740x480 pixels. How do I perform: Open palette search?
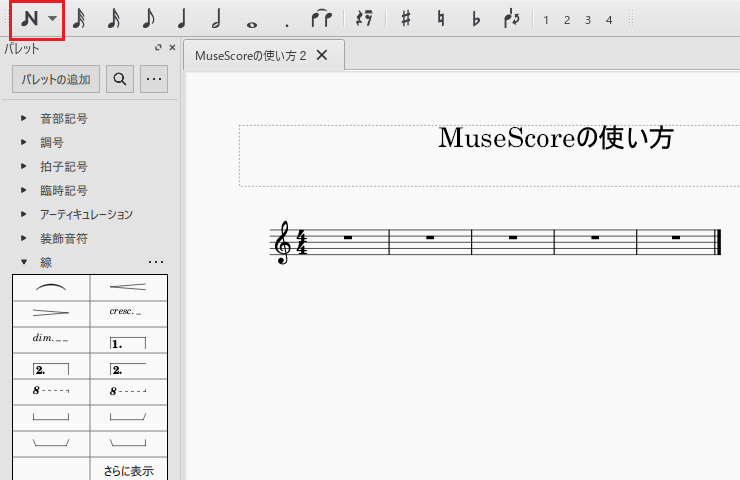pos(120,79)
